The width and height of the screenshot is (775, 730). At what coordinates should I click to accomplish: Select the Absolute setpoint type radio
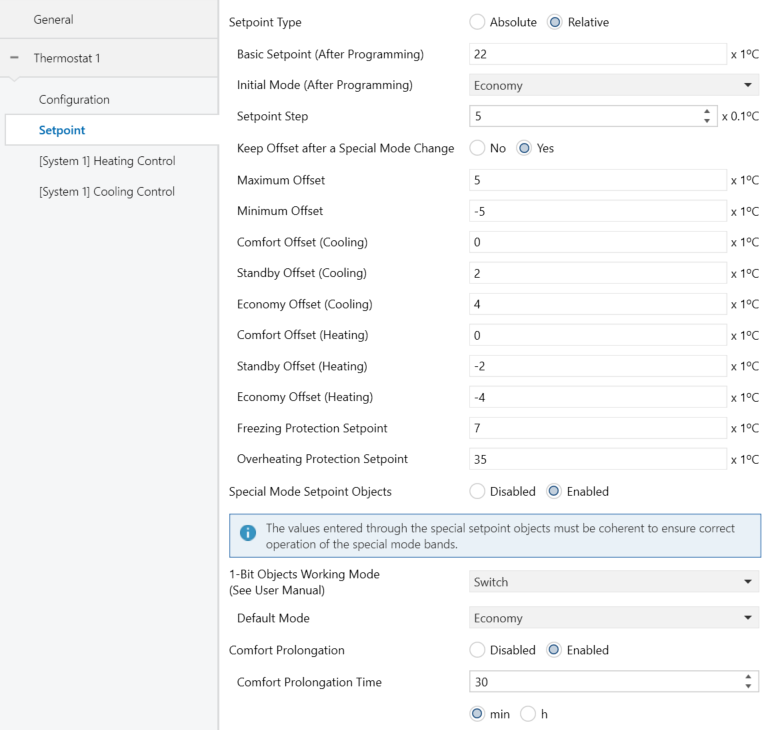(x=477, y=22)
